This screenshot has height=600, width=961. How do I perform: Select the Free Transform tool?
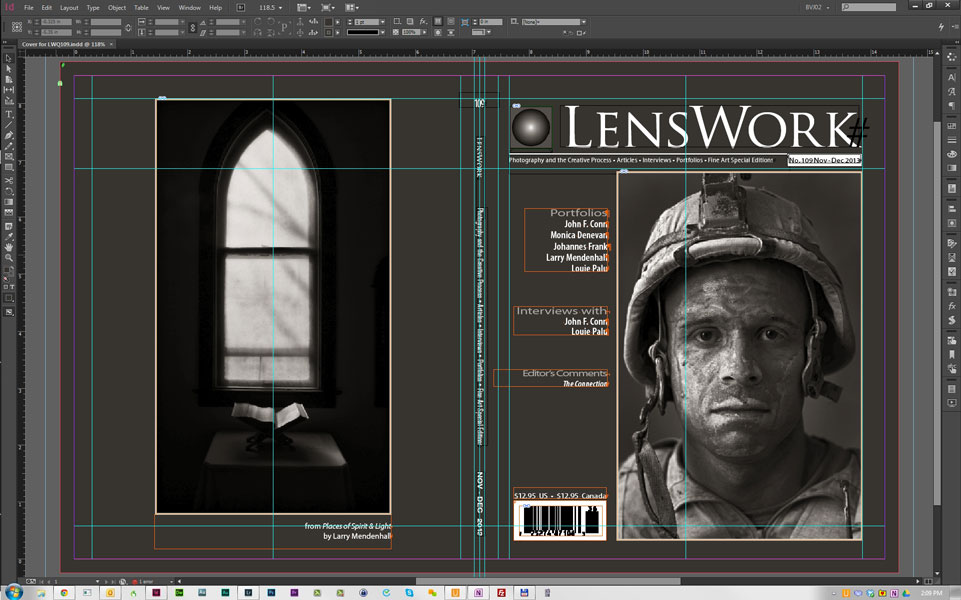coord(9,191)
